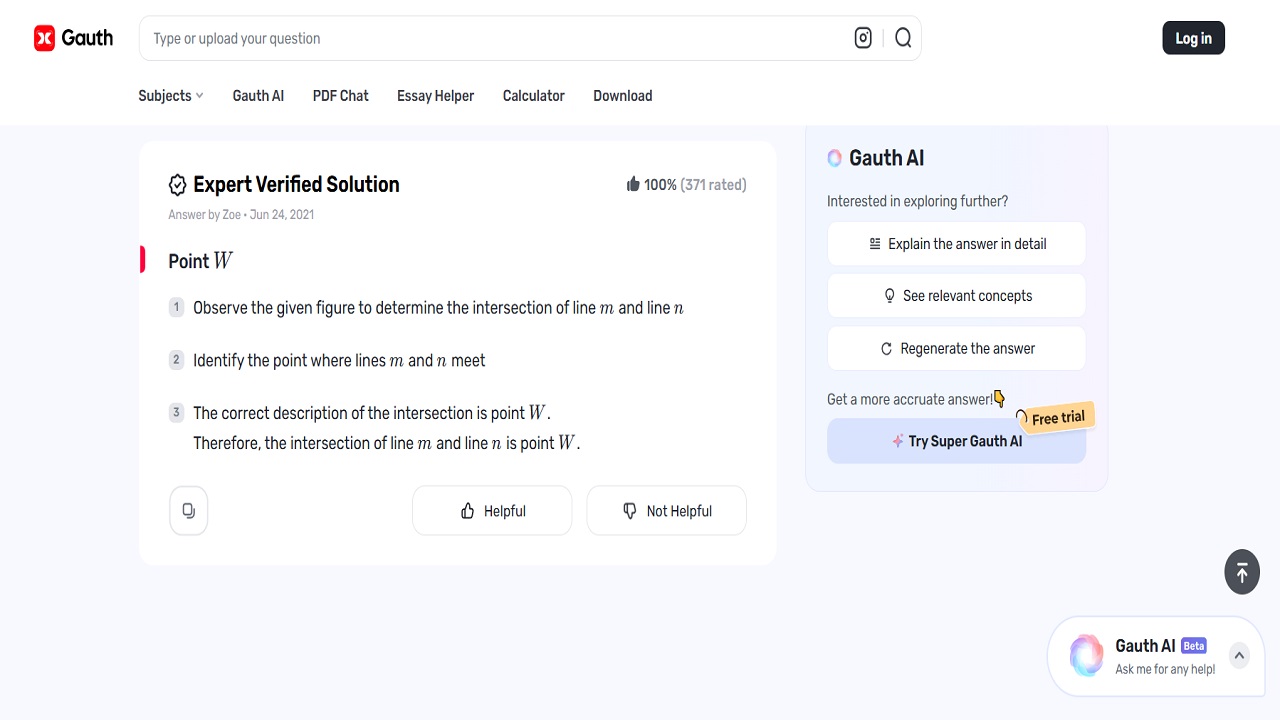Click the magnifying glass search icon

(x=903, y=38)
